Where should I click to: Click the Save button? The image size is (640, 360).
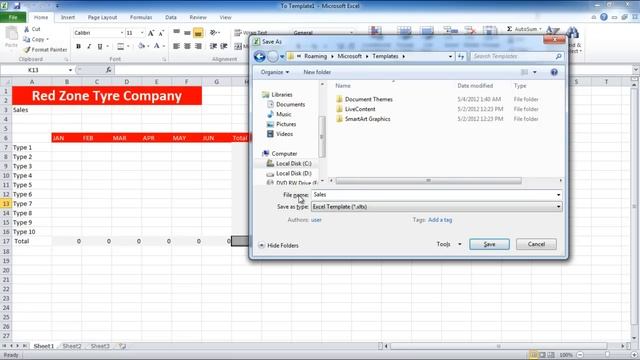point(489,244)
